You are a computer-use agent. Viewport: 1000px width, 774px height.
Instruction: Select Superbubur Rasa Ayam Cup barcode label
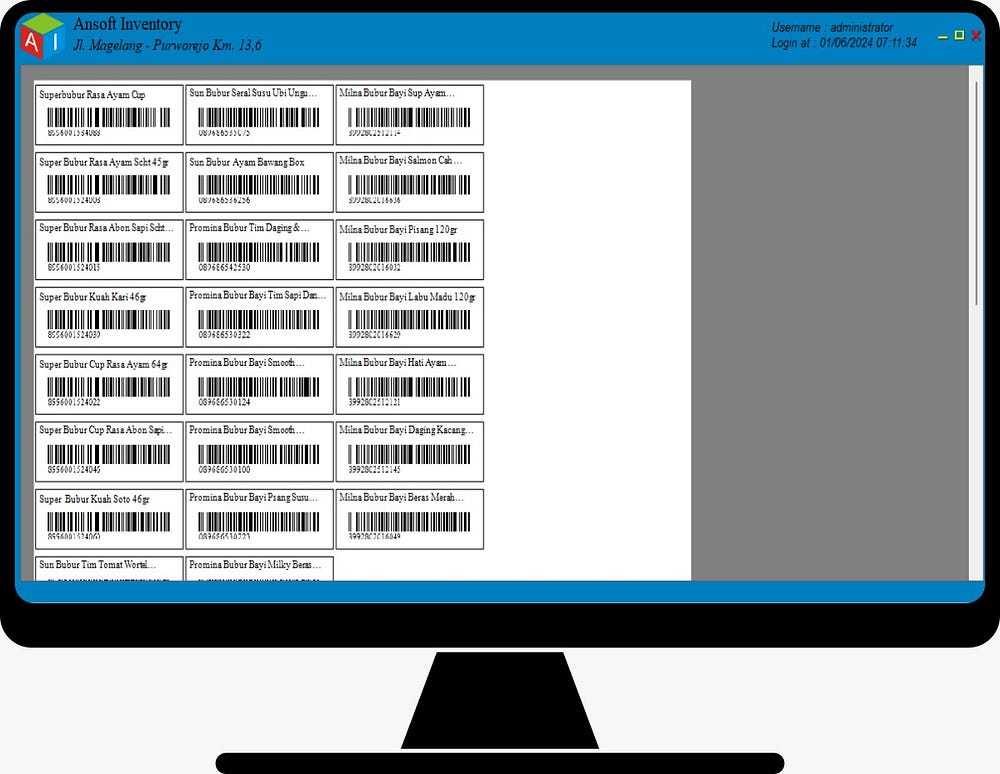point(109,115)
